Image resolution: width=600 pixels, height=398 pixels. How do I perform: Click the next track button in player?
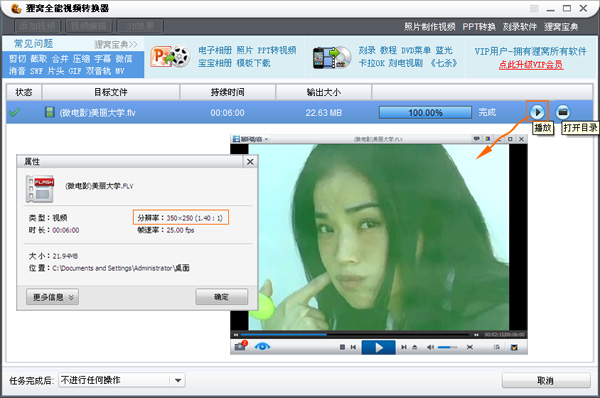click(404, 347)
